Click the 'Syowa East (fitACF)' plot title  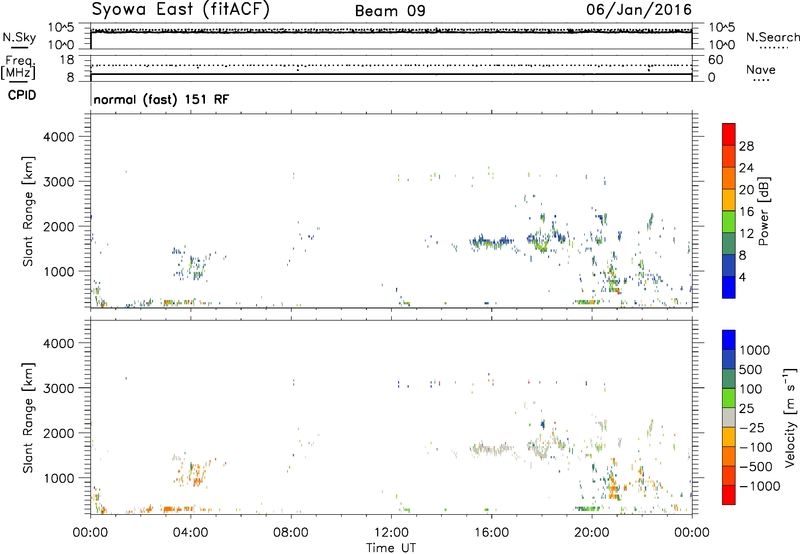(x=181, y=9)
